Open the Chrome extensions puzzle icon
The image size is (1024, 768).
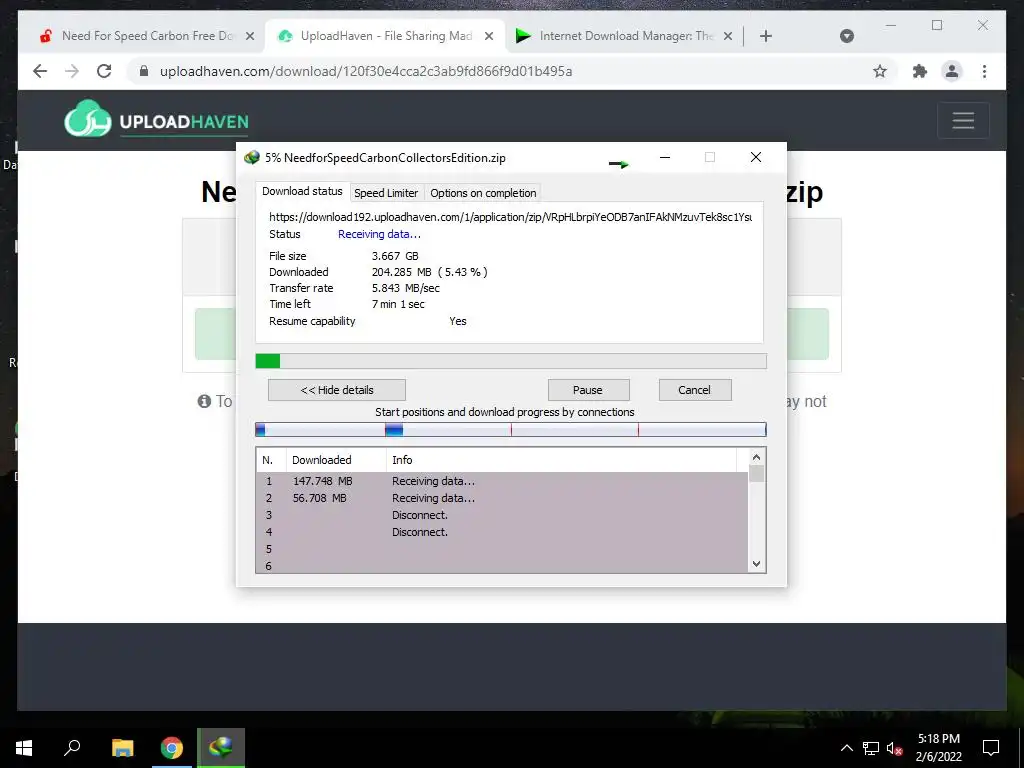pyautogui.click(x=920, y=71)
